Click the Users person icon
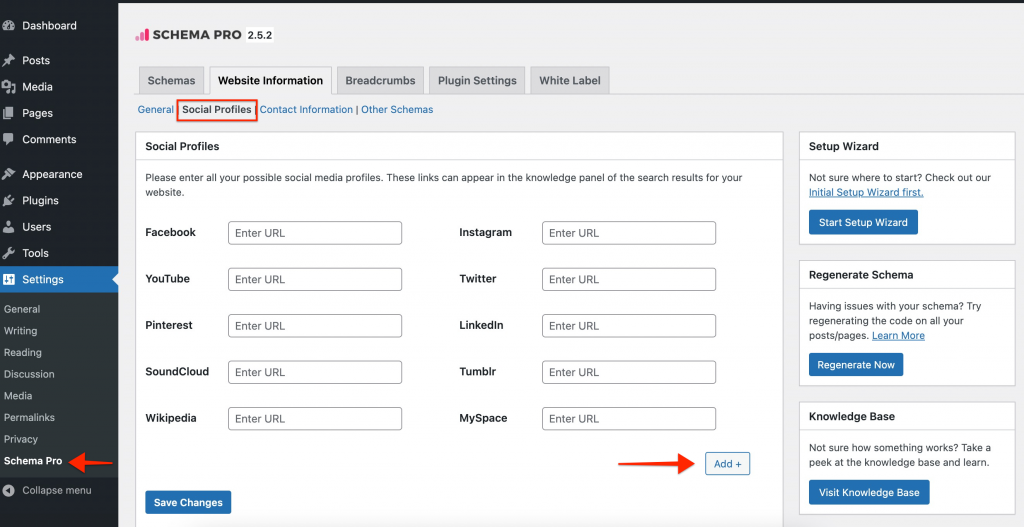This screenshot has width=1024, height=527. [x=9, y=227]
